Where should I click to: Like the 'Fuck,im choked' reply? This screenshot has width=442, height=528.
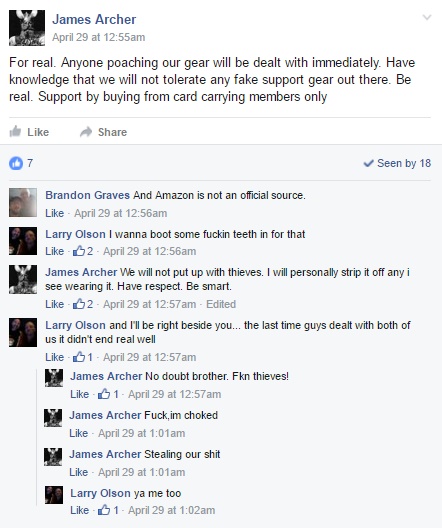[78, 433]
